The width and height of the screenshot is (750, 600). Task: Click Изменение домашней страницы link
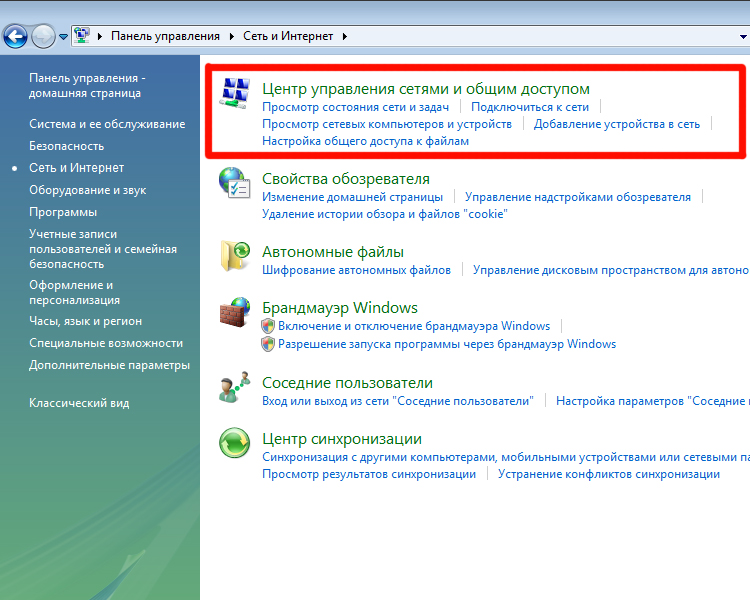tap(353, 197)
